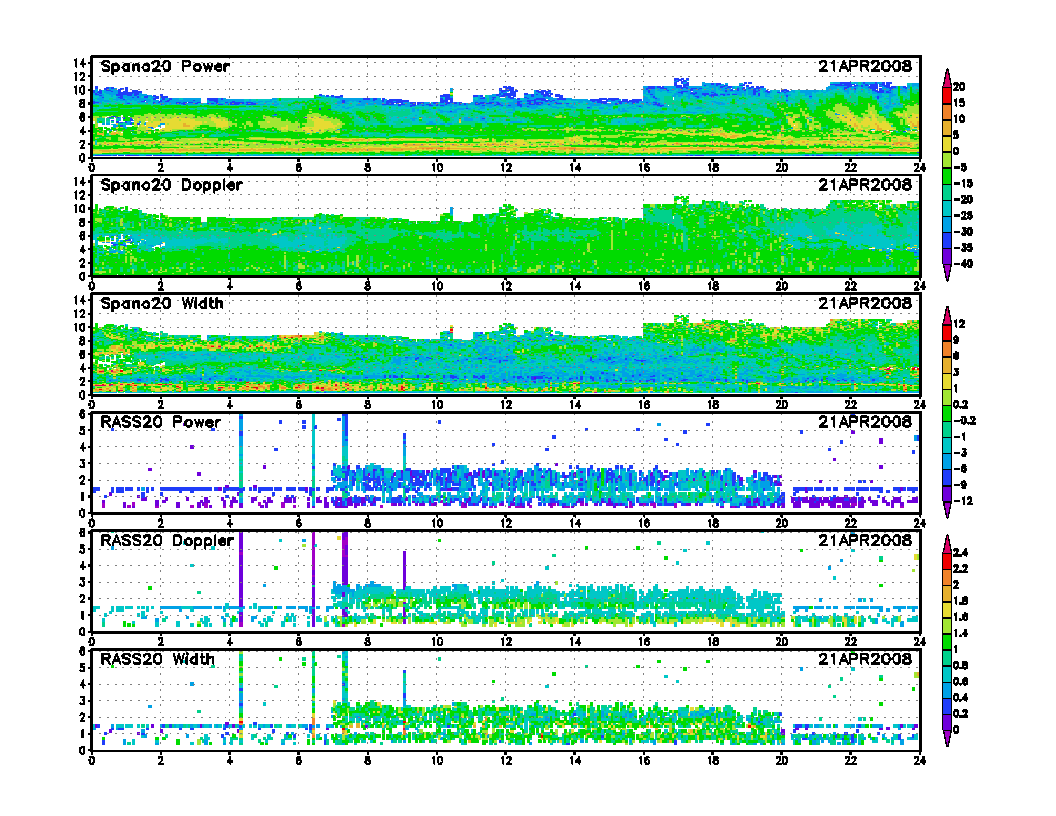Pick the orange swatch in the middle colorbar

pos(946,349)
